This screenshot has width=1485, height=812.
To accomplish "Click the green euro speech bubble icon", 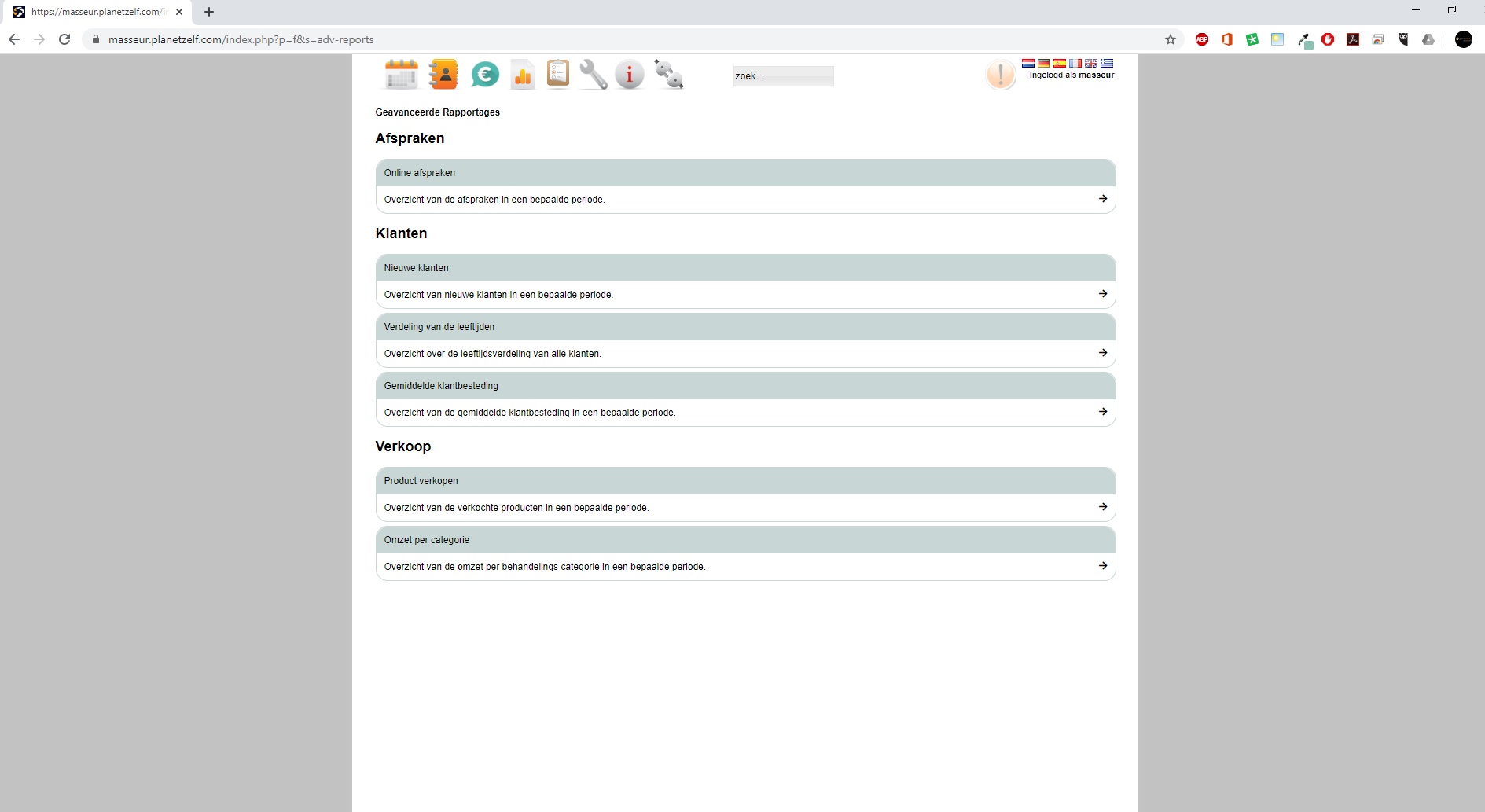I will 485,75.
